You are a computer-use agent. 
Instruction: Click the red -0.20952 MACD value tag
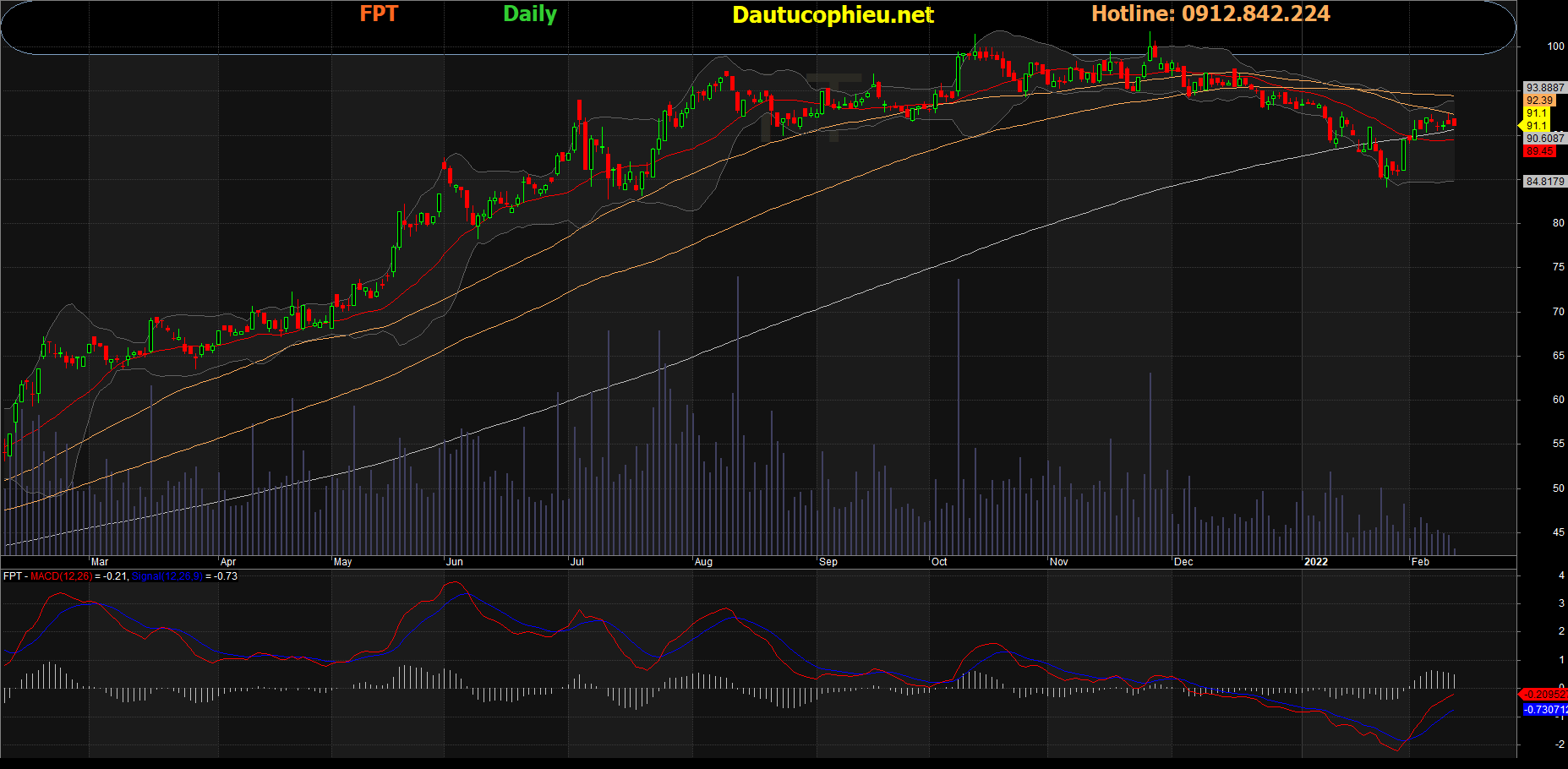(1543, 695)
